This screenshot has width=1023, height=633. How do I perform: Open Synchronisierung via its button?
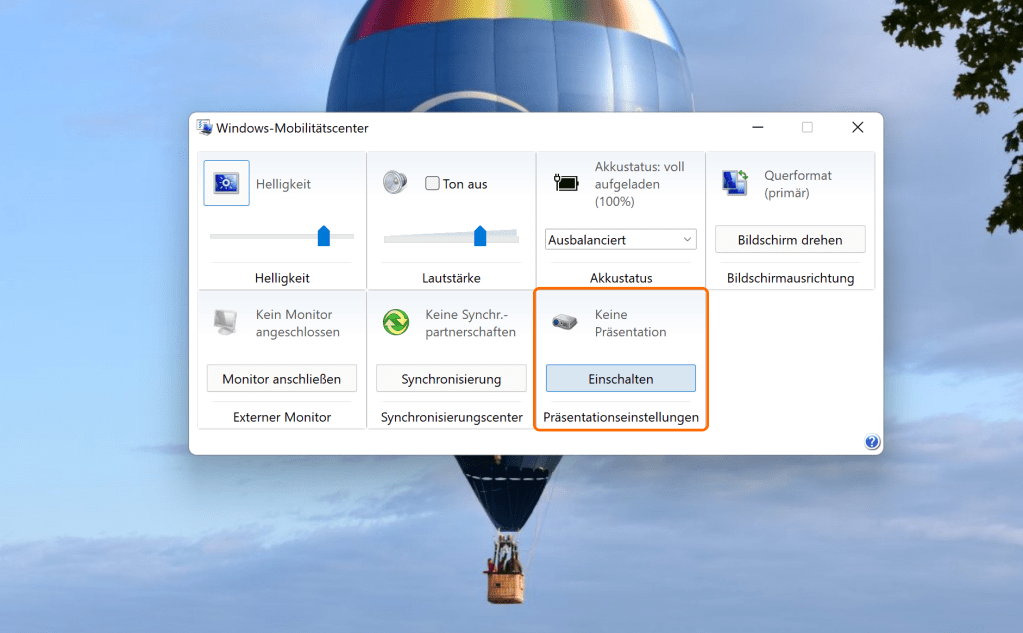coord(451,379)
